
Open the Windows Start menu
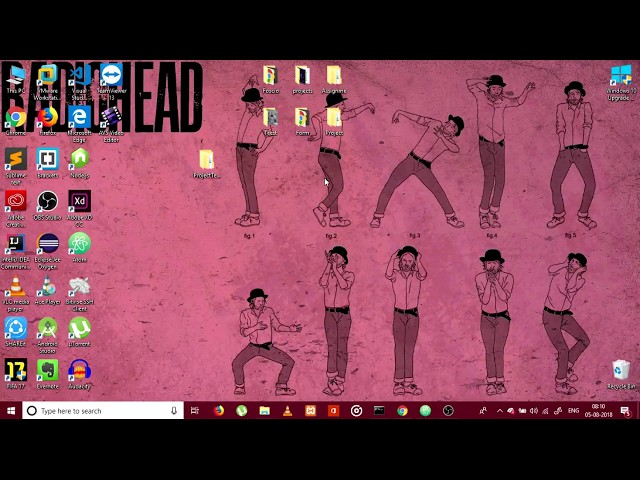pyautogui.click(x=11, y=411)
